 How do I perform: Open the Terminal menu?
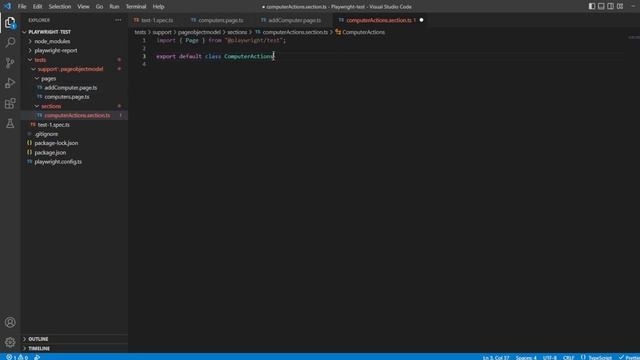(x=136, y=7)
